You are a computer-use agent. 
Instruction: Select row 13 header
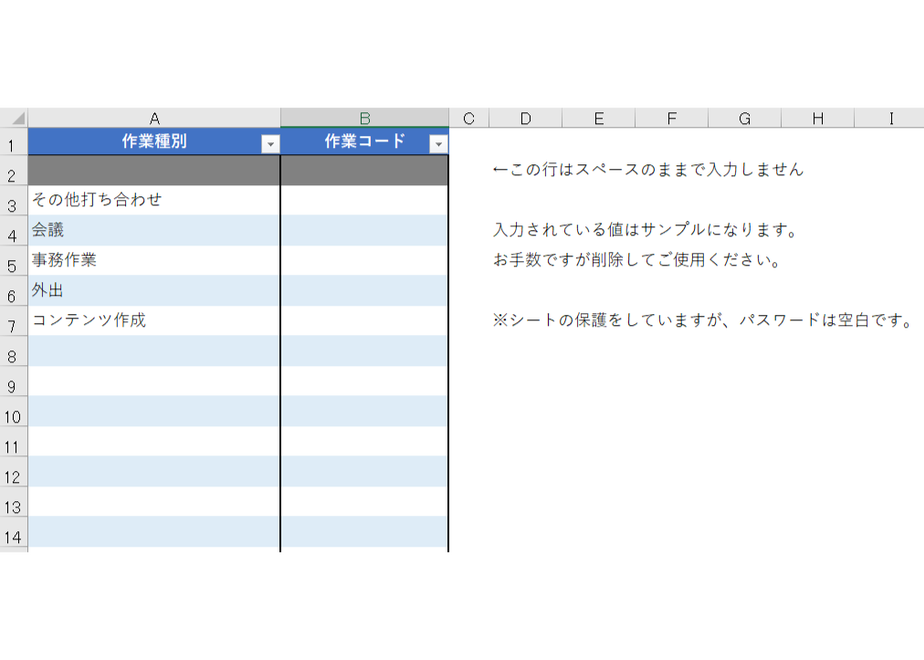pyautogui.click(x=14, y=502)
